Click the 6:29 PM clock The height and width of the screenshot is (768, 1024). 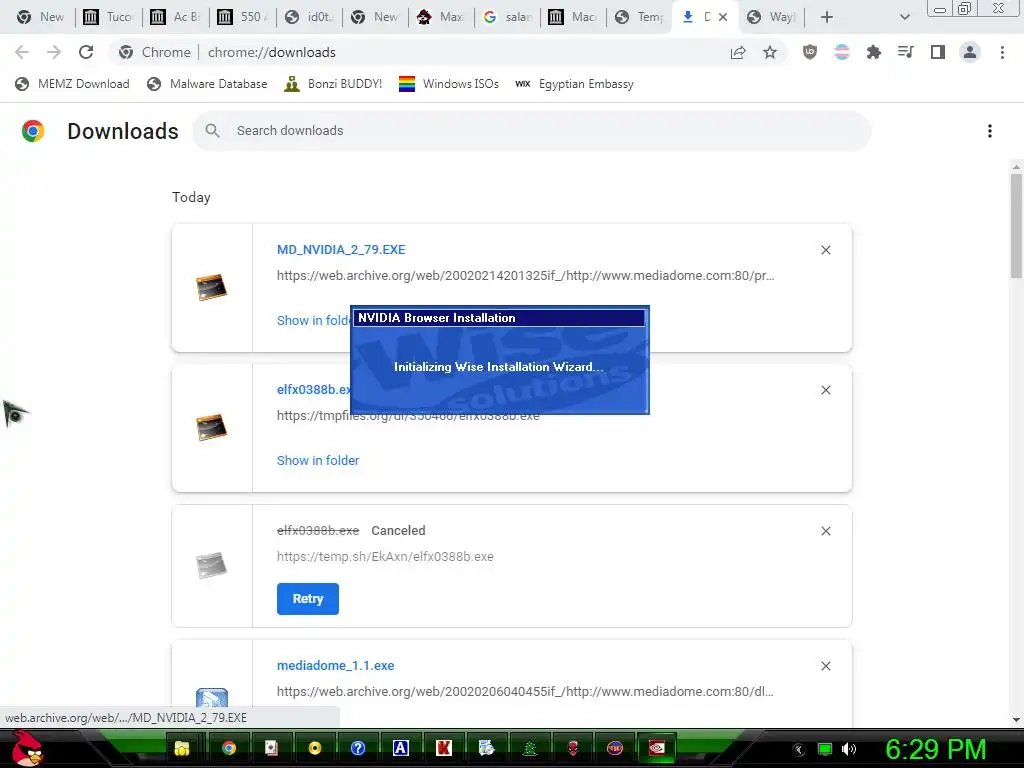point(935,749)
